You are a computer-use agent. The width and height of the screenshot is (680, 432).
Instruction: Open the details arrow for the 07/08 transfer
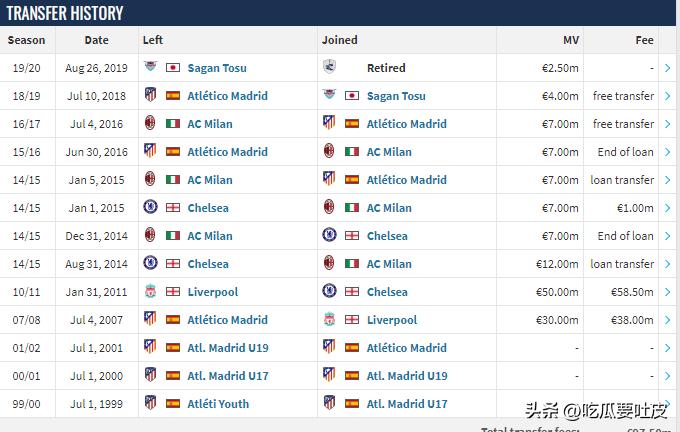(667, 320)
